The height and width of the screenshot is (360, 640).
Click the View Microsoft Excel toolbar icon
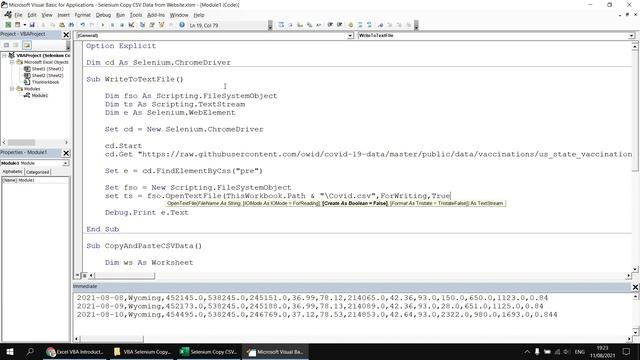pos(8,25)
